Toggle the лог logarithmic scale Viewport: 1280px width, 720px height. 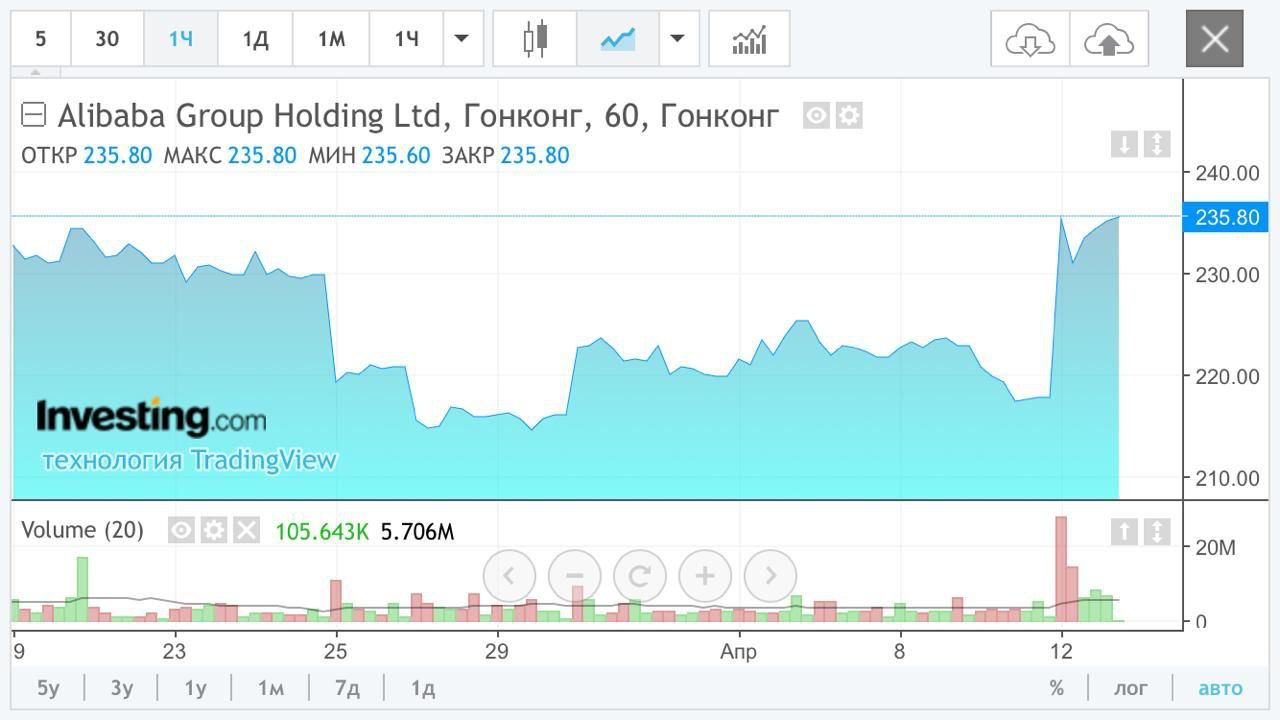tap(1131, 688)
